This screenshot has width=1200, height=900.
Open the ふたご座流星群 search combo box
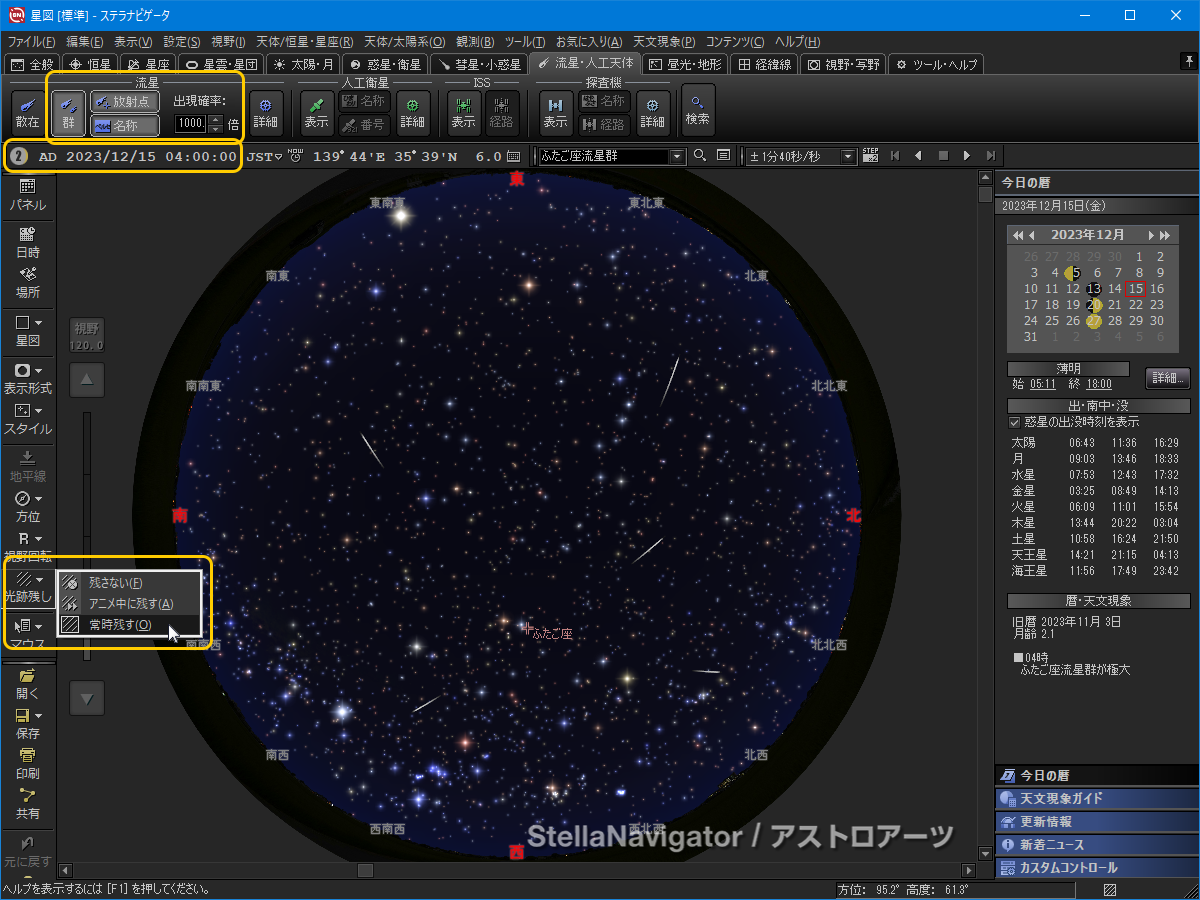[611, 156]
